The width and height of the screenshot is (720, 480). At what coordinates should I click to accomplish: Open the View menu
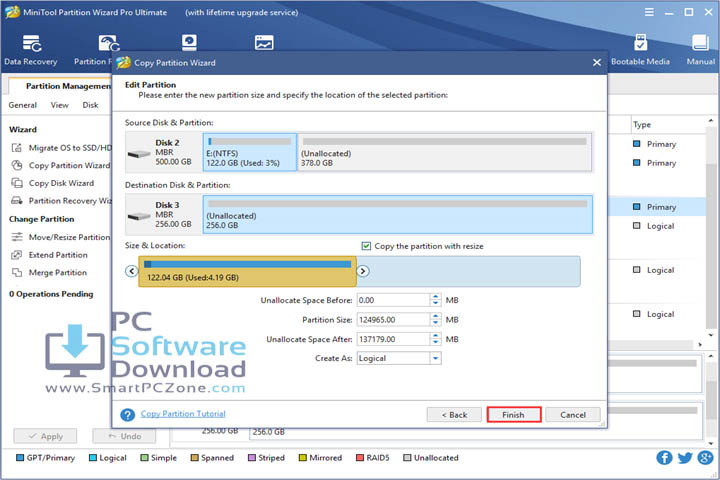point(60,105)
